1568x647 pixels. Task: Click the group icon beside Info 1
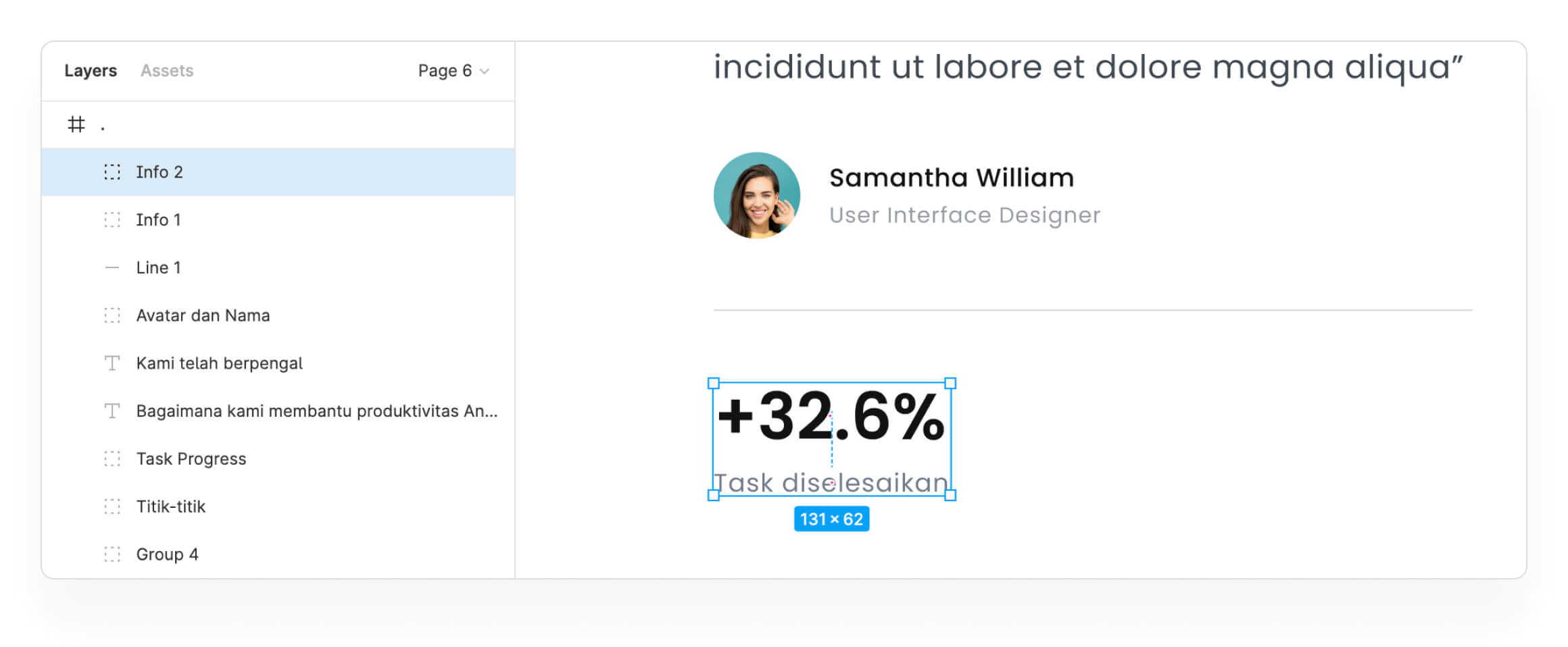112,220
